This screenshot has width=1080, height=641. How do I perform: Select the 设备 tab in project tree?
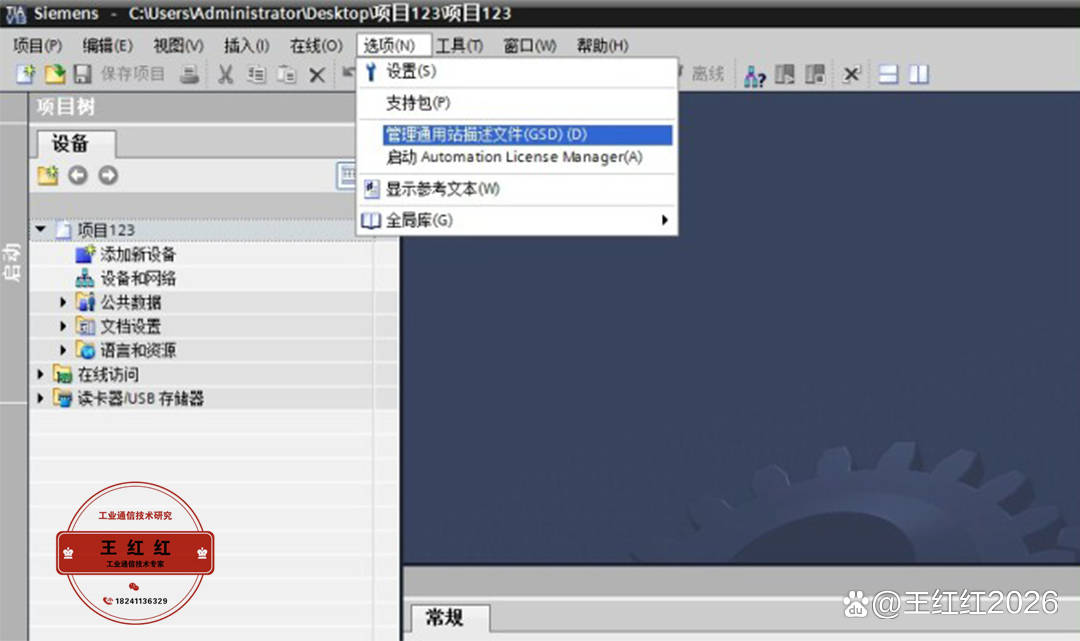75,144
